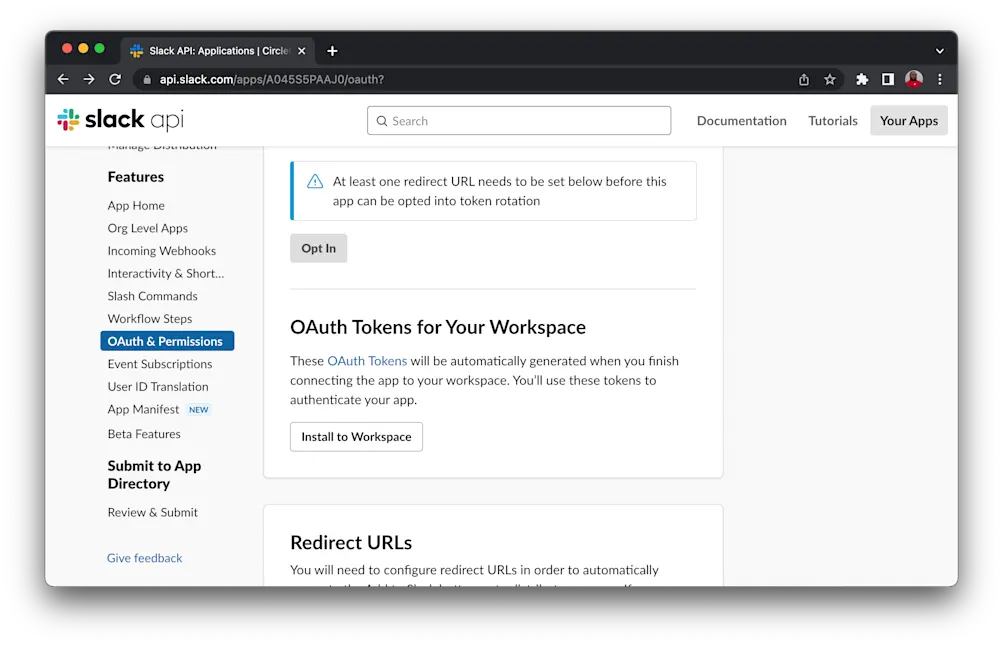Click Give feedback

[144, 558]
